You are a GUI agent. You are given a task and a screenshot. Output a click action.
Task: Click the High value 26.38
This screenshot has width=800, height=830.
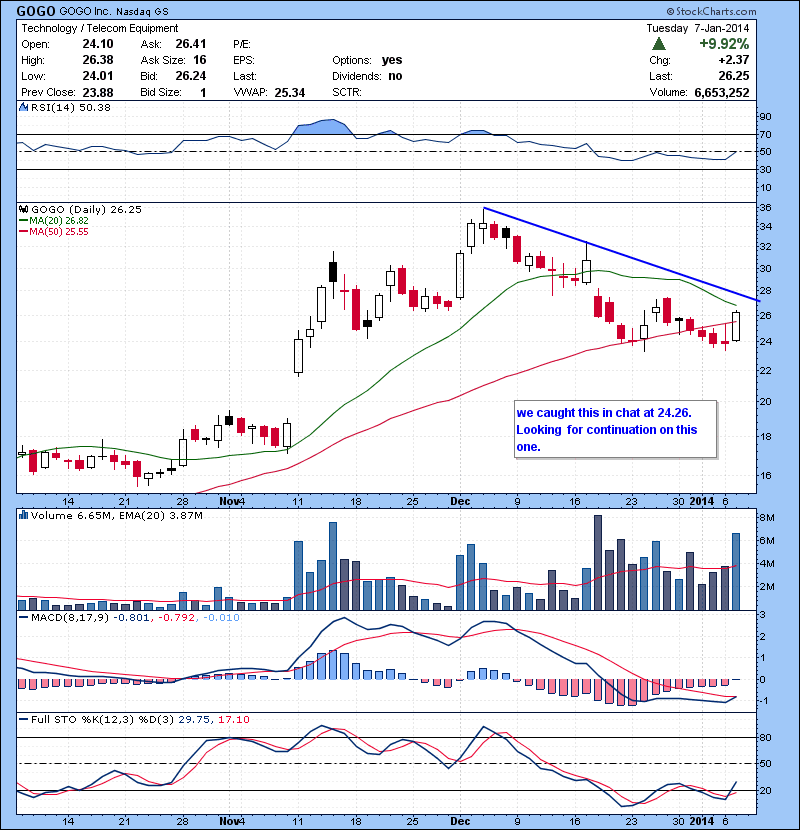pyautogui.click(x=98, y=60)
